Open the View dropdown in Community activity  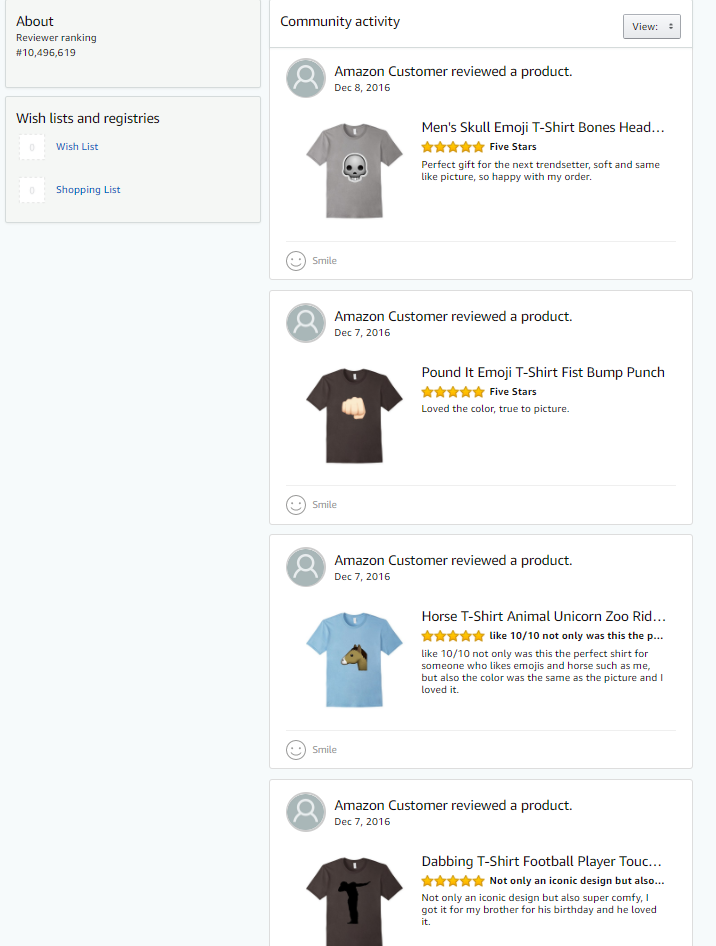[651, 27]
